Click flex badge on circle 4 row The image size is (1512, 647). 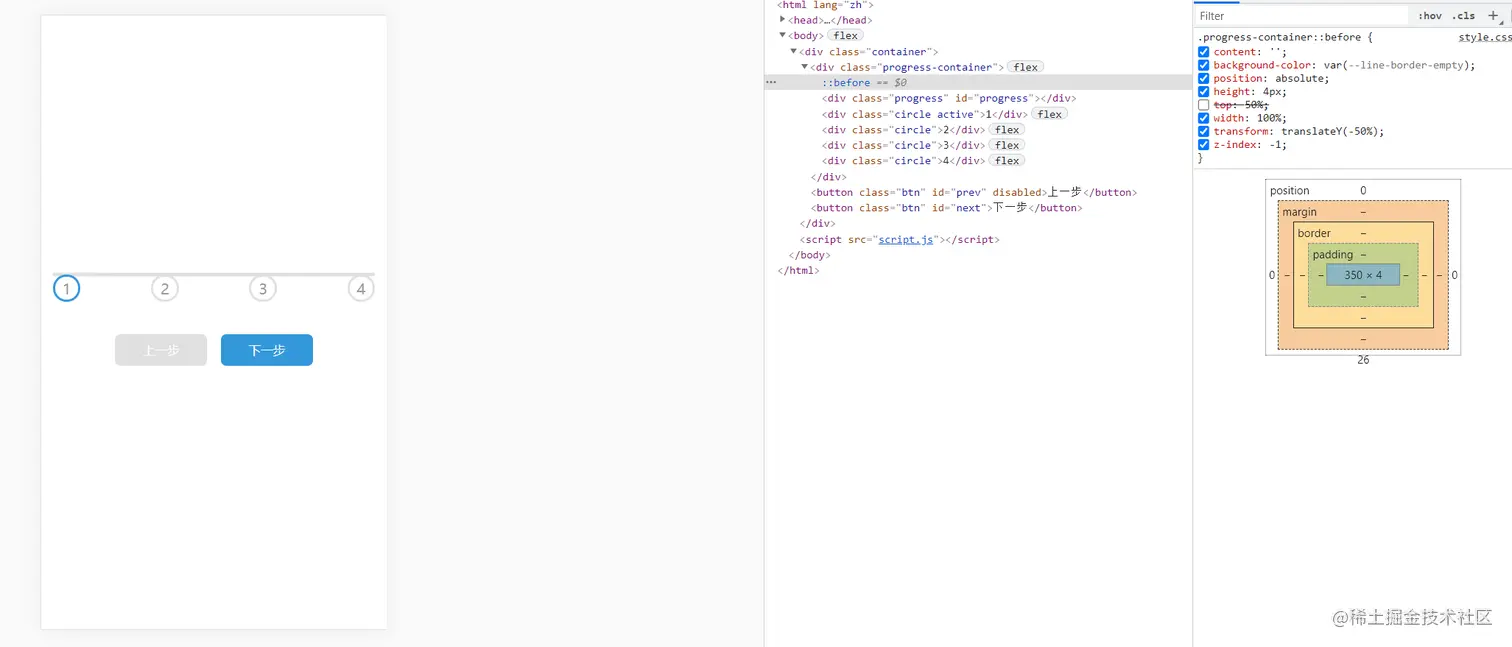[x=1007, y=161]
